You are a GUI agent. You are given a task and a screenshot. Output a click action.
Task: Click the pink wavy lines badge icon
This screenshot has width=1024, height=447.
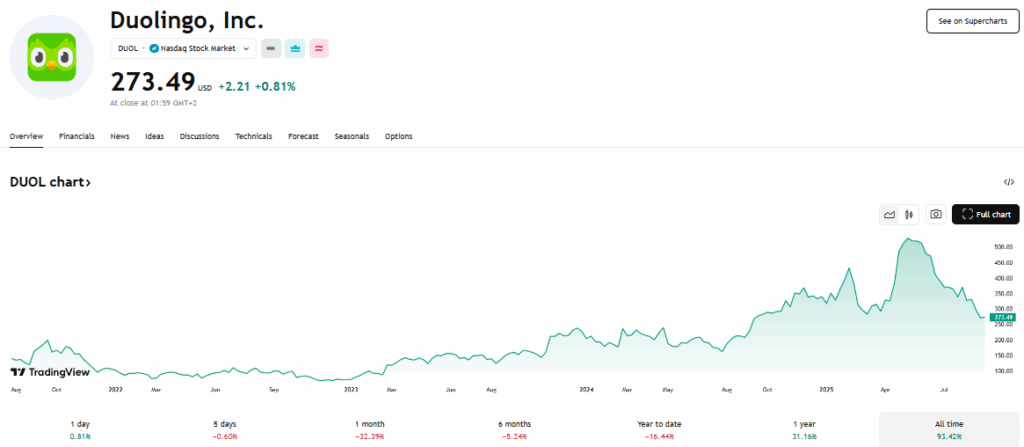319,48
